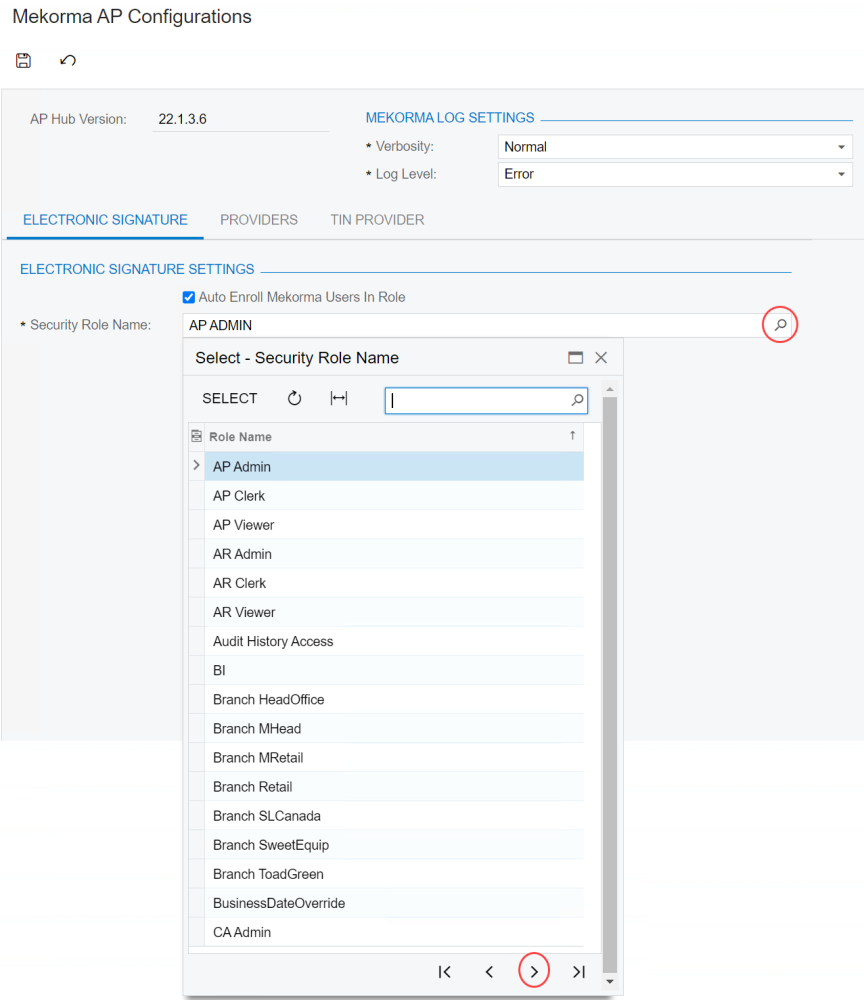Select the AR Viewer role row
The width and height of the screenshot is (864, 1000).
pyautogui.click(x=394, y=612)
